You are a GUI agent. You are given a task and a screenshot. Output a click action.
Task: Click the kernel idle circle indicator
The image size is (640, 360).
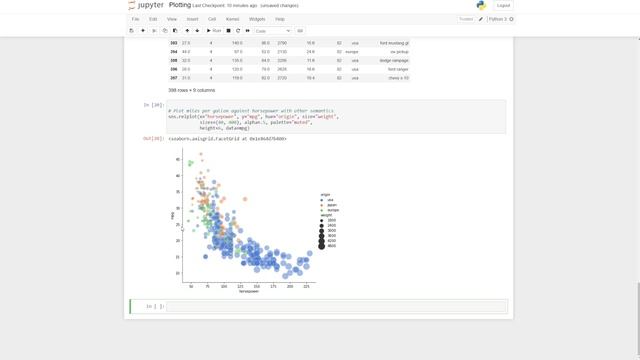511,19
